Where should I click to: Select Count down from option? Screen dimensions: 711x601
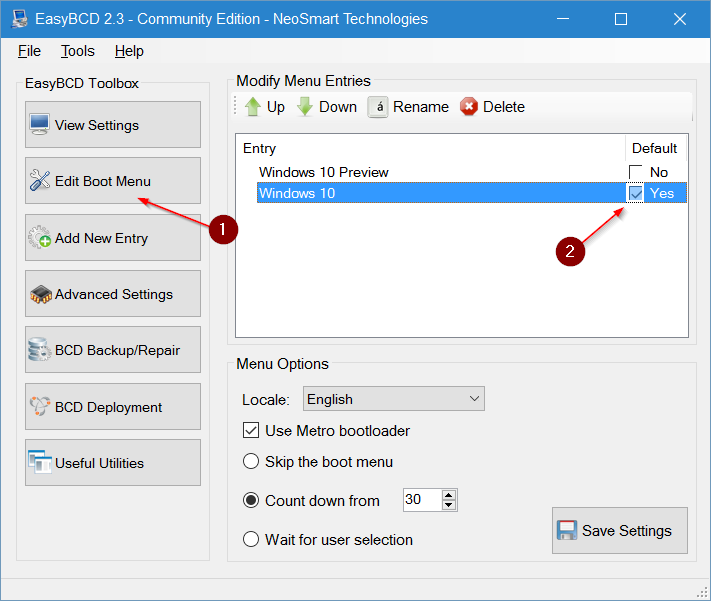(x=251, y=500)
